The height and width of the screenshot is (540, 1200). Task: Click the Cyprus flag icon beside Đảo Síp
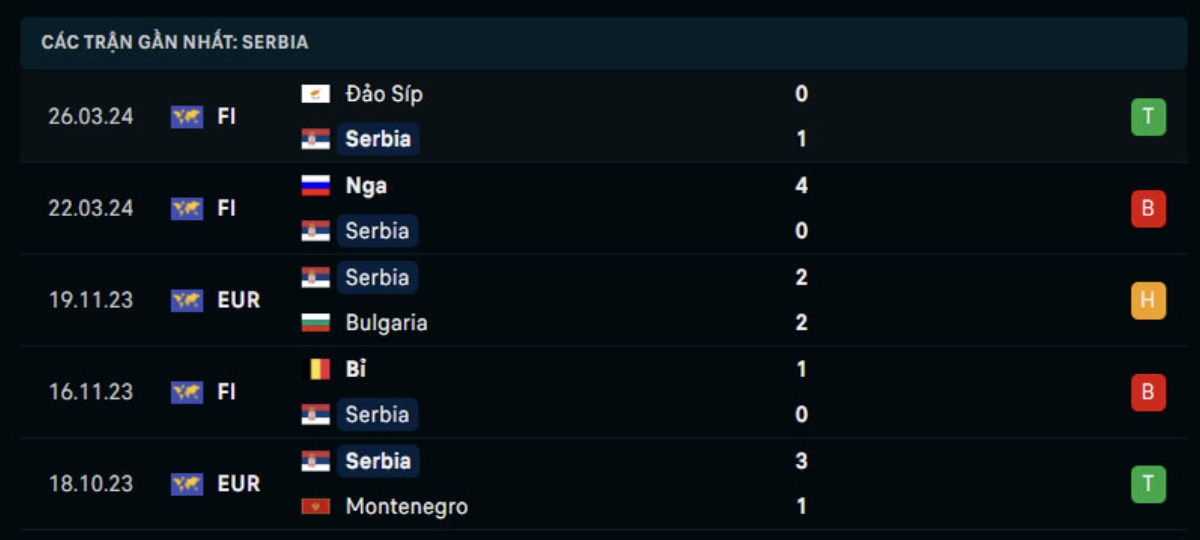(315, 94)
